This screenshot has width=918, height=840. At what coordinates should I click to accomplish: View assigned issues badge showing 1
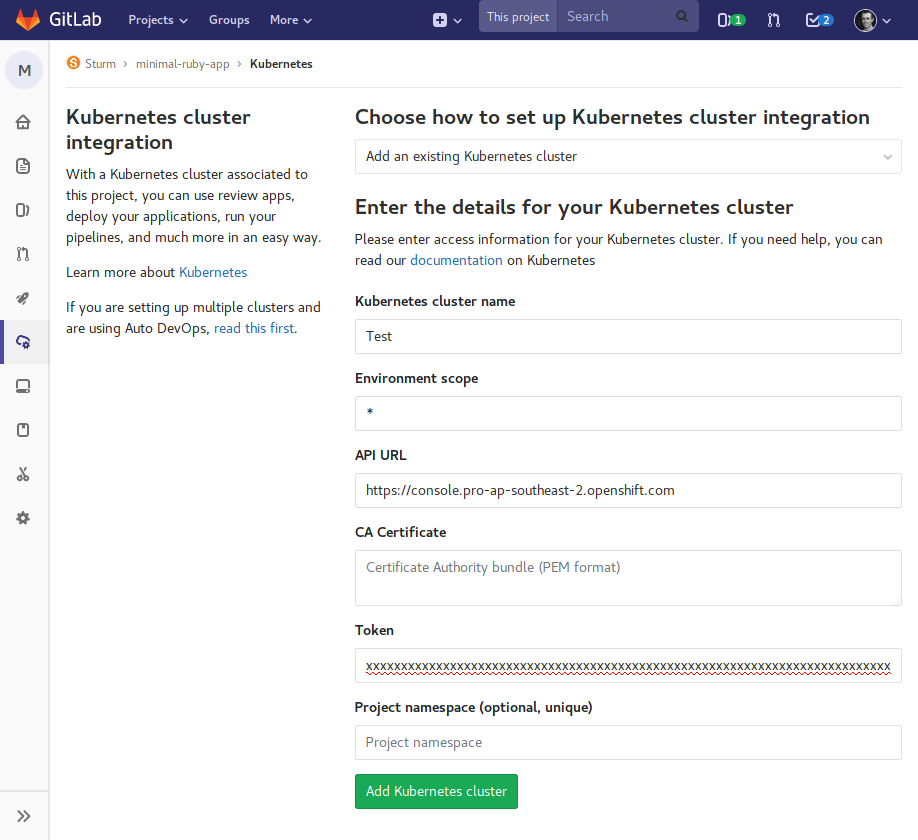[729, 17]
